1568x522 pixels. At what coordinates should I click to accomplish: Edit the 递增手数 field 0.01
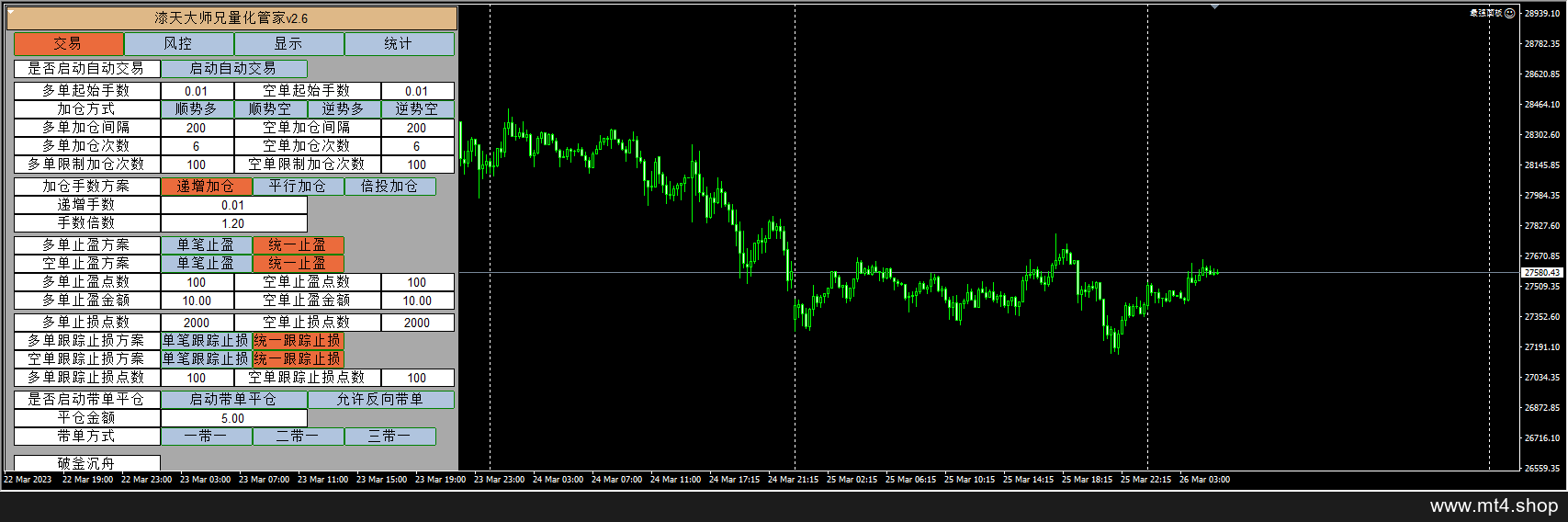pyautogui.click(x=234, y=204)
